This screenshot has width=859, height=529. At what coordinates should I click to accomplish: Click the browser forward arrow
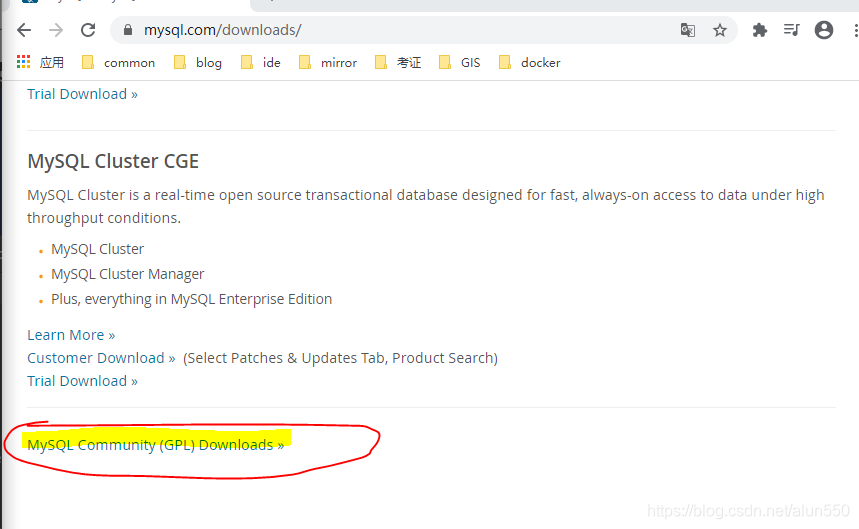click(x=56, y=30)
